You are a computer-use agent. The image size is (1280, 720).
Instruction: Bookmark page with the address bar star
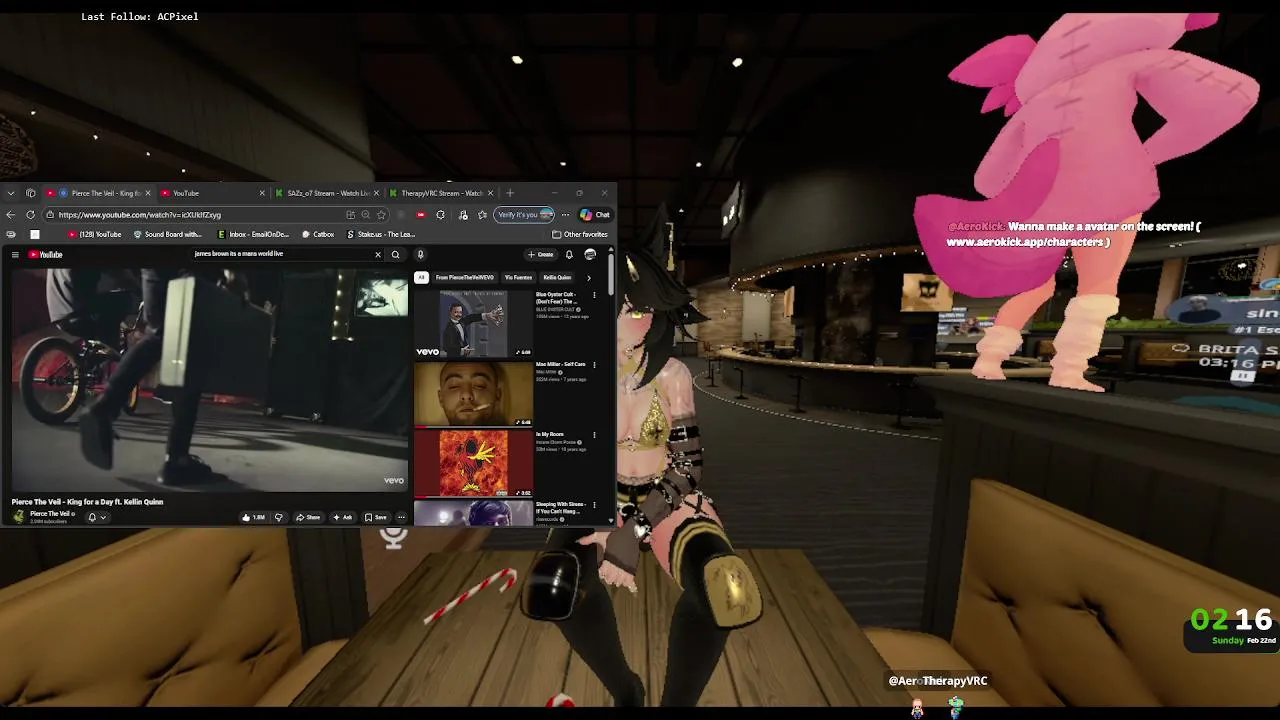coord(381,215)
